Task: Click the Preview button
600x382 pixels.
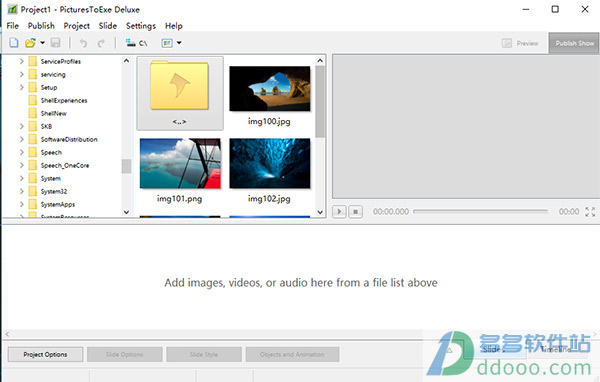Action: (x=520, y=43)
